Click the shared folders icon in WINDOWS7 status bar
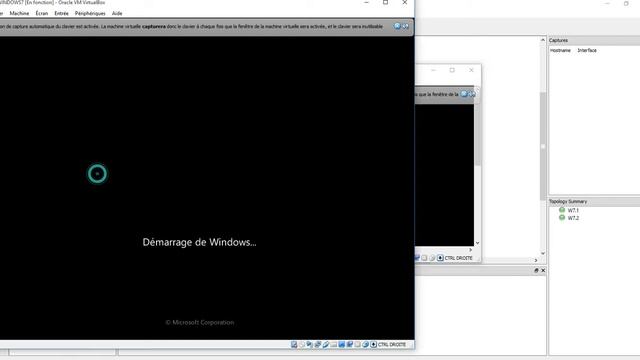Screen dimensions: 640x360 click(x=333, y=344)
